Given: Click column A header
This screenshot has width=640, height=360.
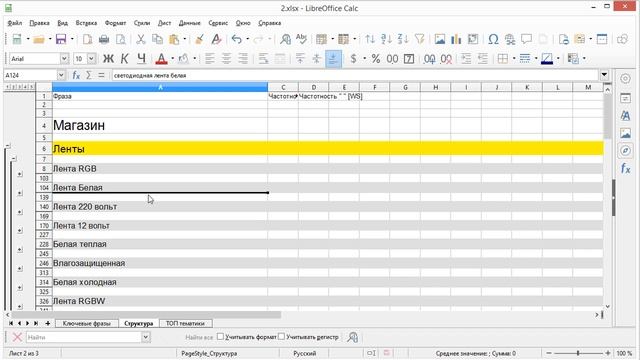Looking at the screenshot, I should click(160, 87).
